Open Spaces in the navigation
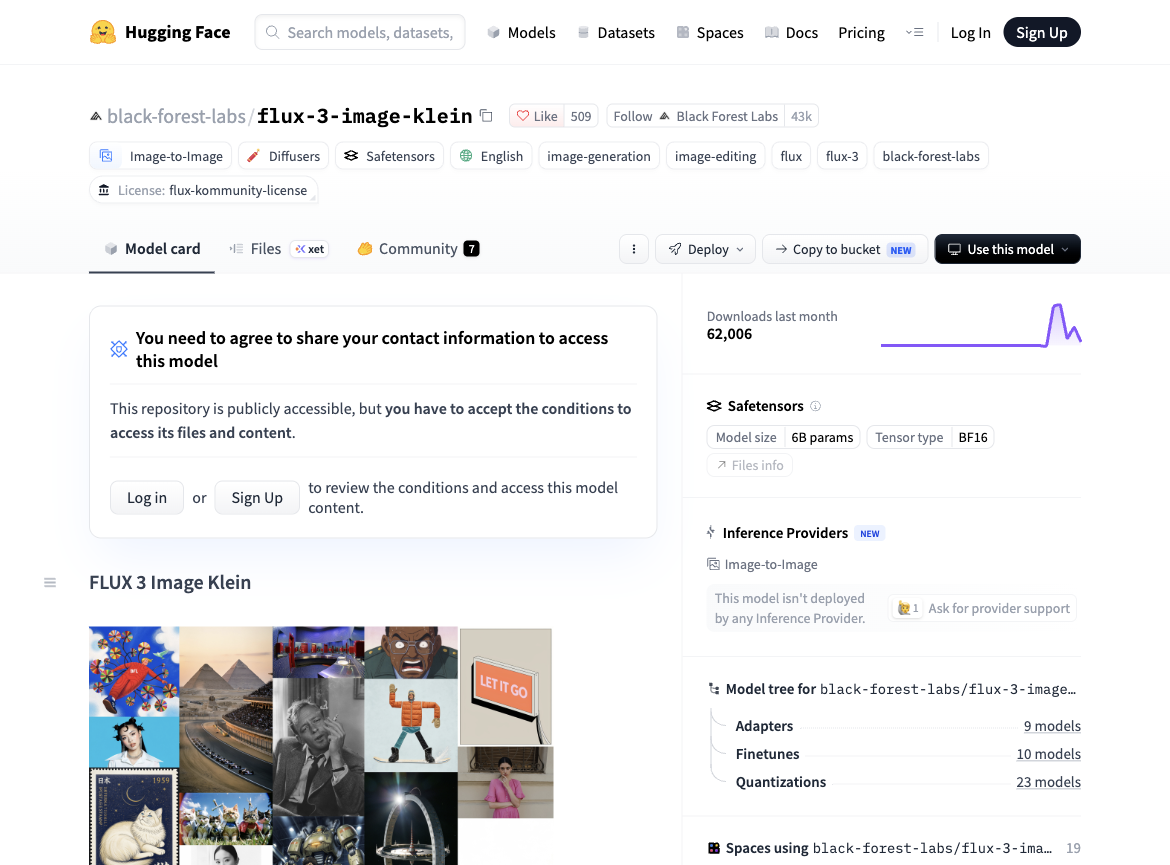 [710, 32]
